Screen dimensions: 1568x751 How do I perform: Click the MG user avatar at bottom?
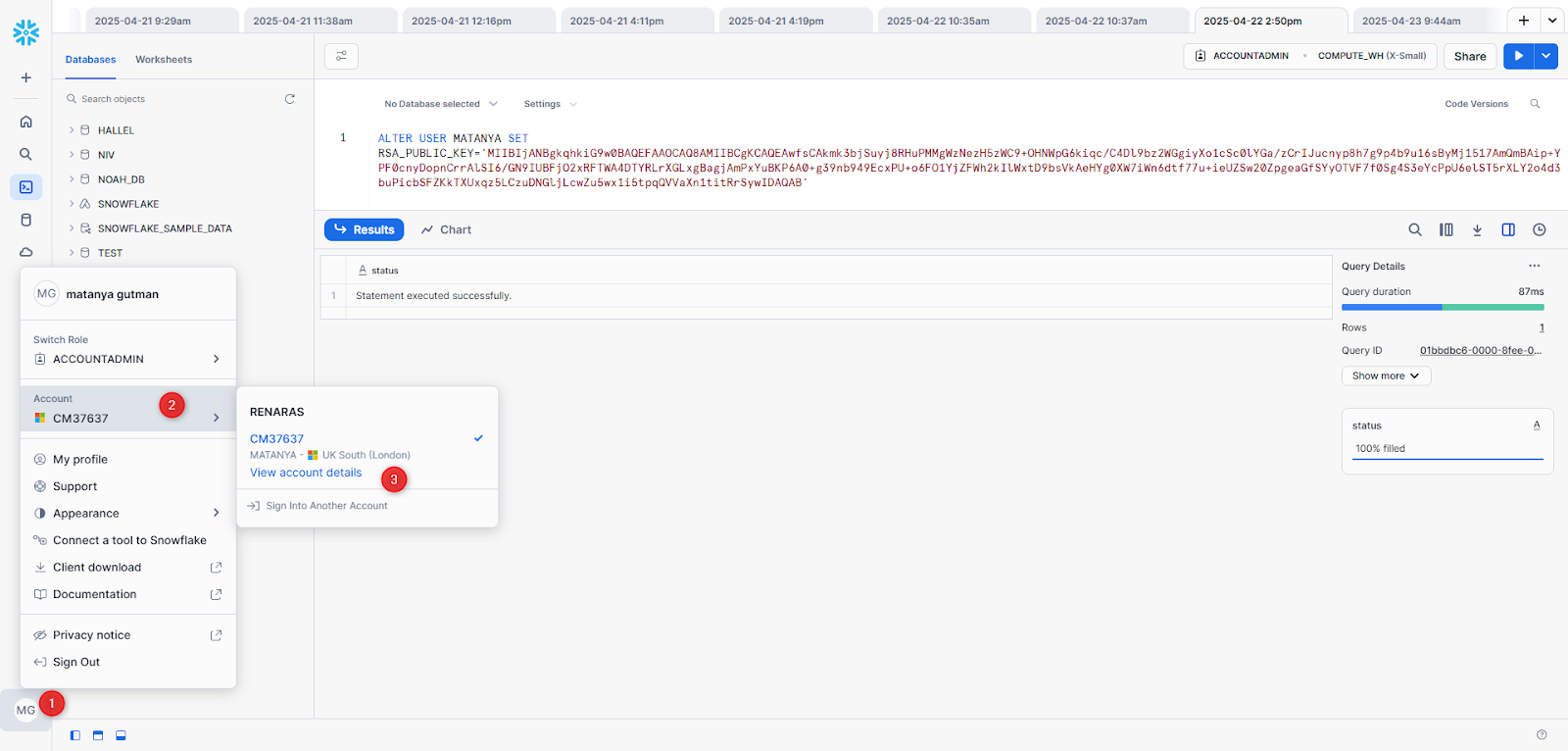[x=25, y=710]
